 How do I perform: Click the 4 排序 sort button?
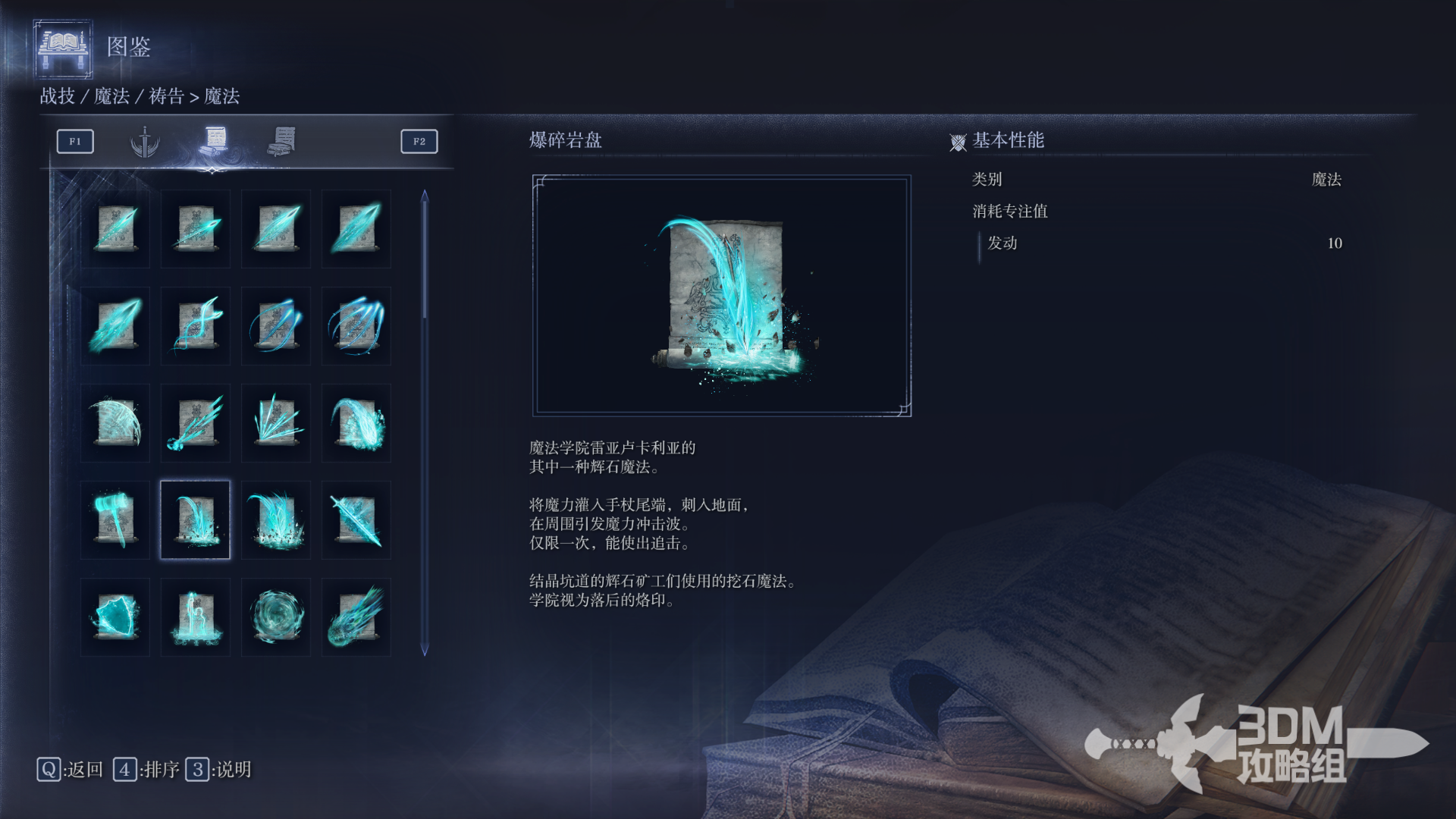pos(146,770)
